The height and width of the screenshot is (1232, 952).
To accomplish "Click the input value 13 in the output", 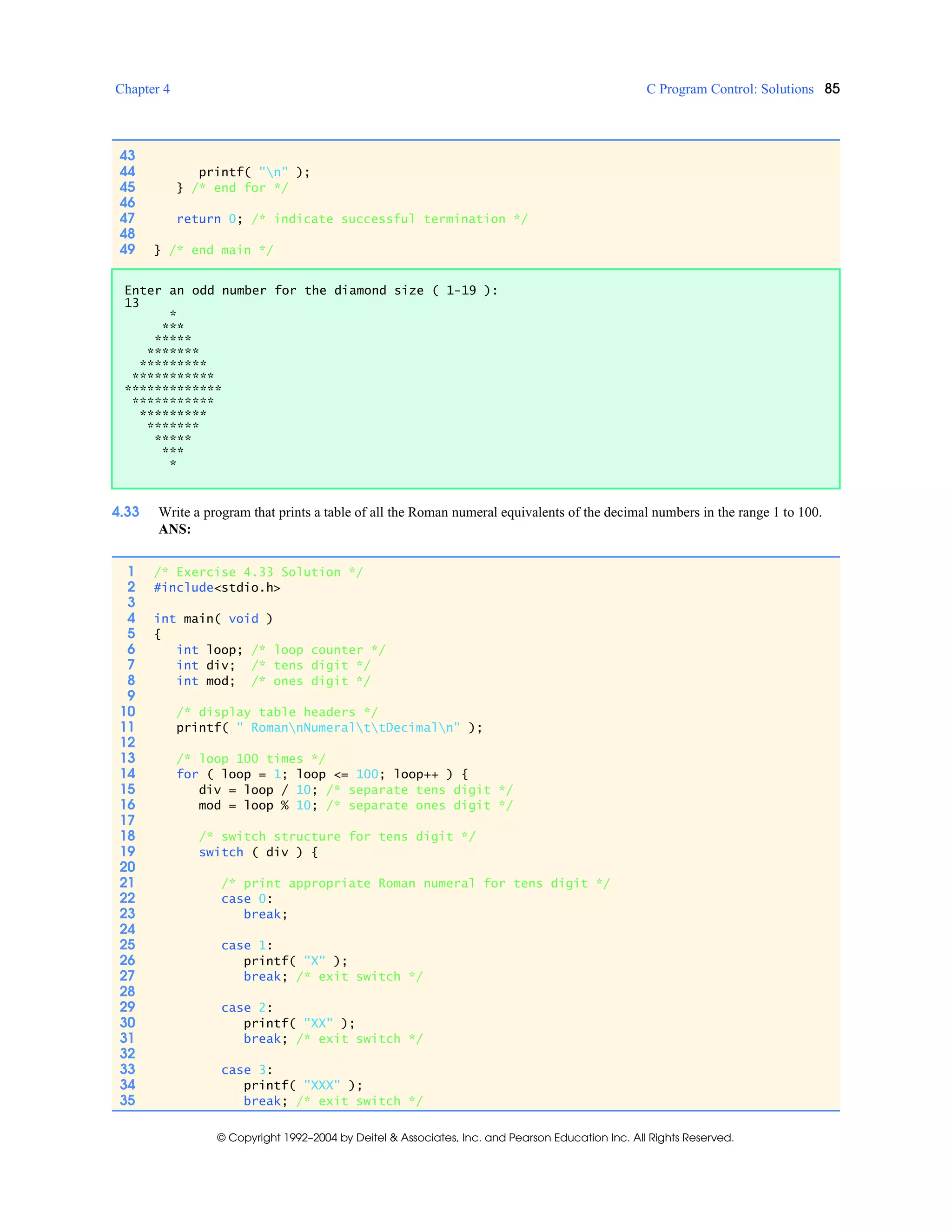I will click(132, 303).
